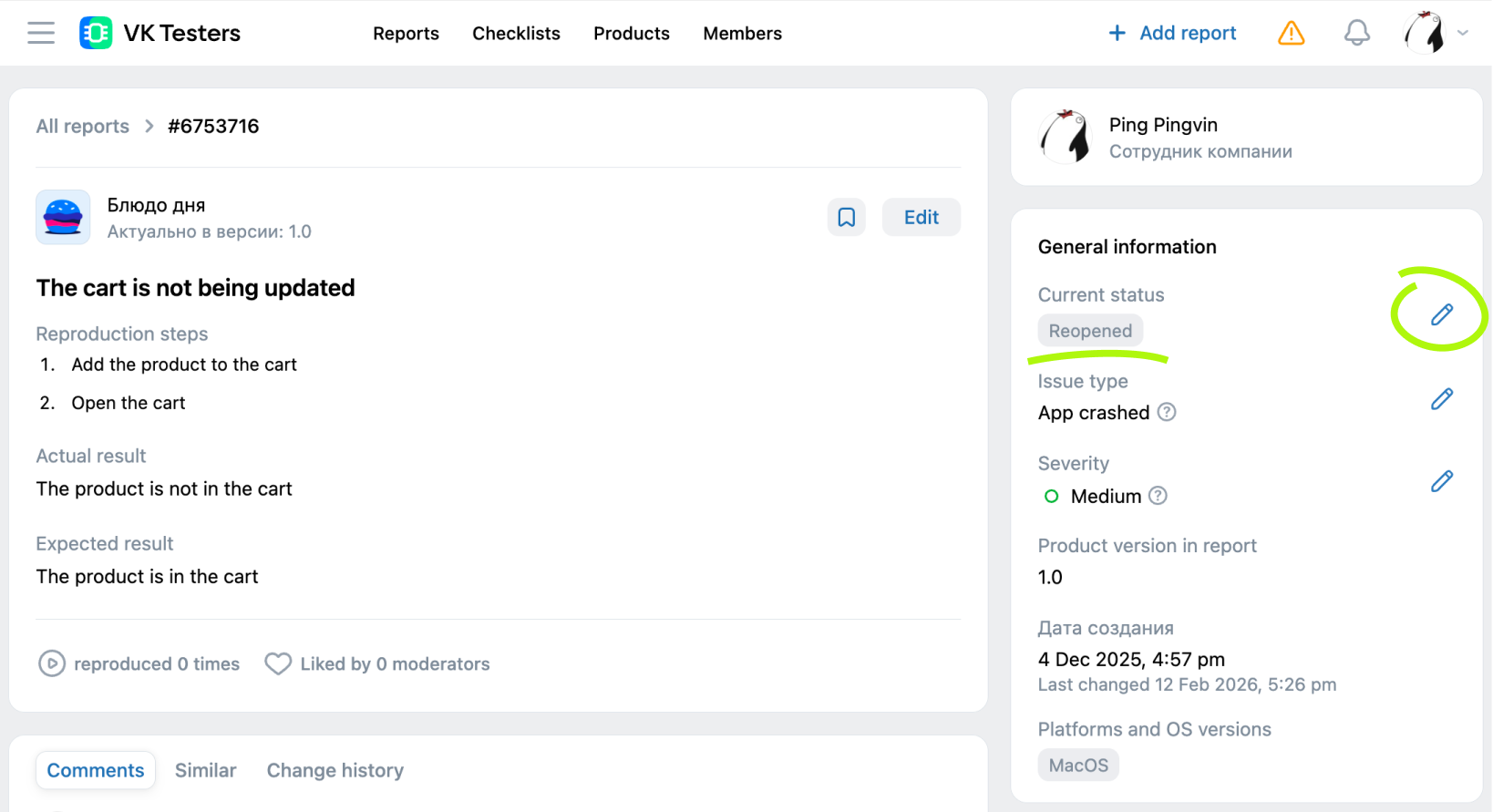The height and width of the screenshot is (812, 1493).
Task: Select the title 'The cart is not being updated'
Action: click(x=195, y=288)
